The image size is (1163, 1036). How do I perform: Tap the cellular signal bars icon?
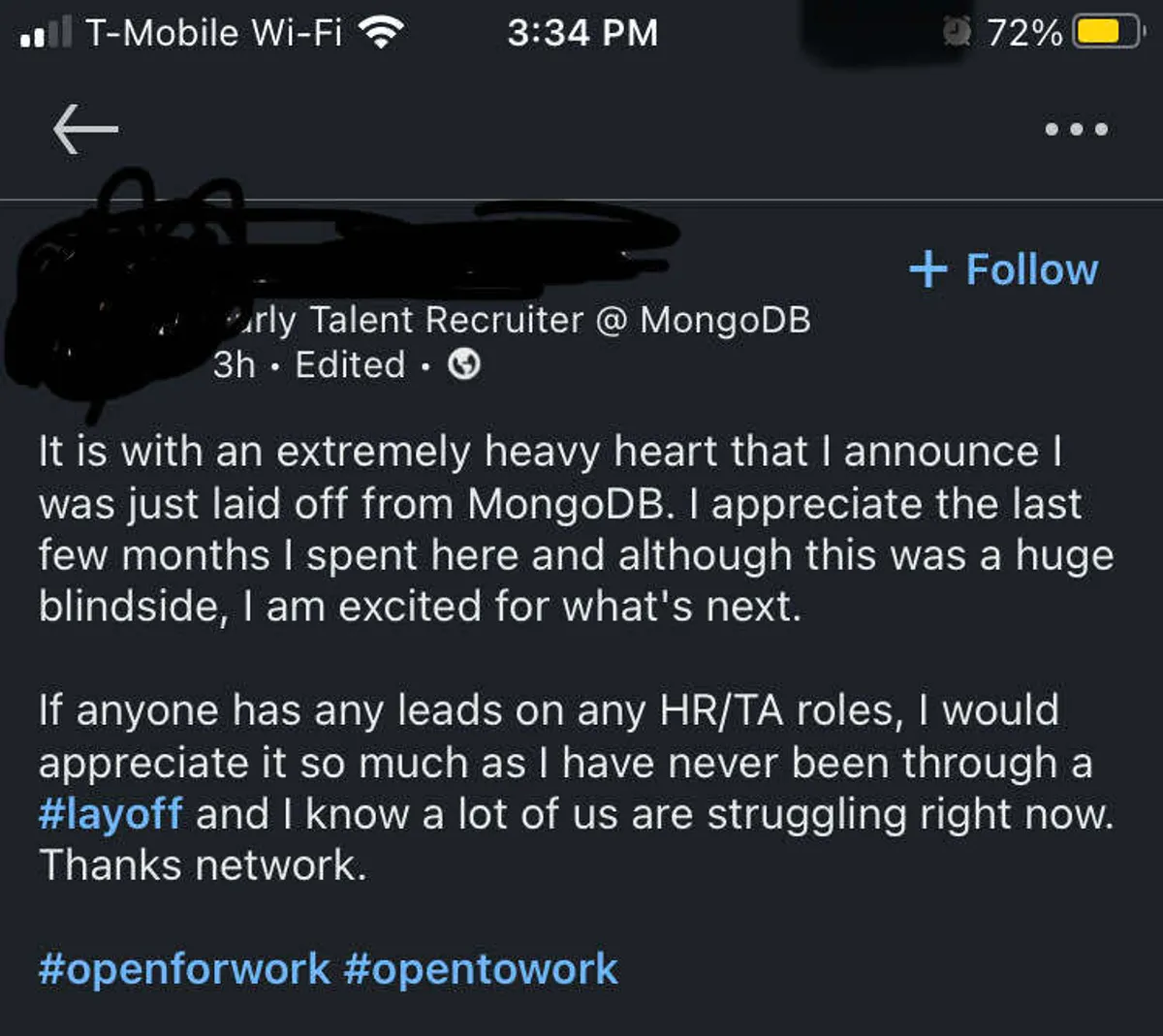(x=46, y=34)
